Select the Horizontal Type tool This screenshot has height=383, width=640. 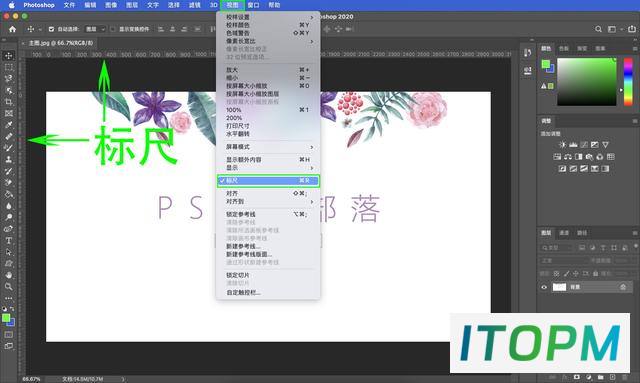9,240
